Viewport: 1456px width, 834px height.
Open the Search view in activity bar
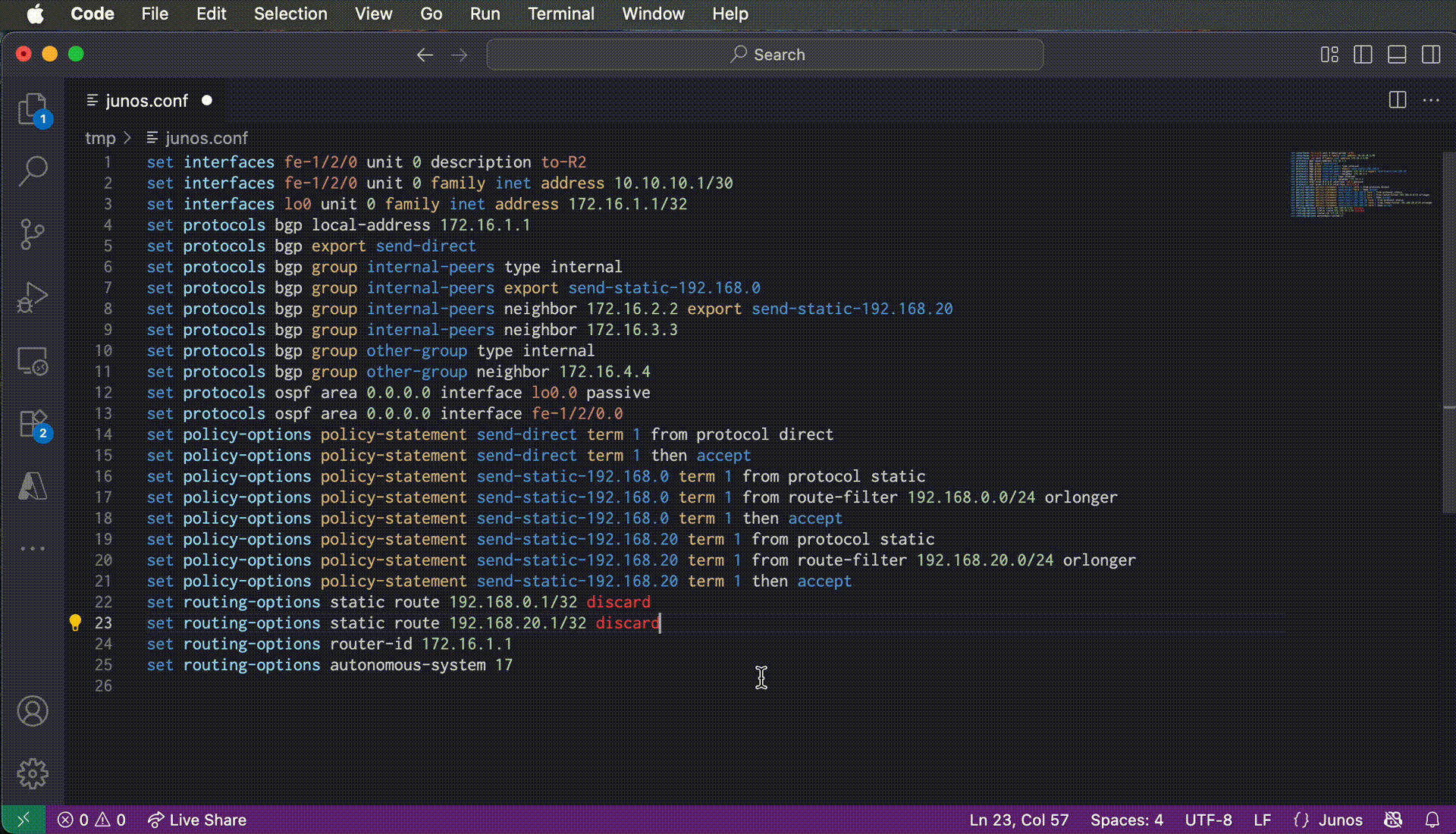coord(33,171)
